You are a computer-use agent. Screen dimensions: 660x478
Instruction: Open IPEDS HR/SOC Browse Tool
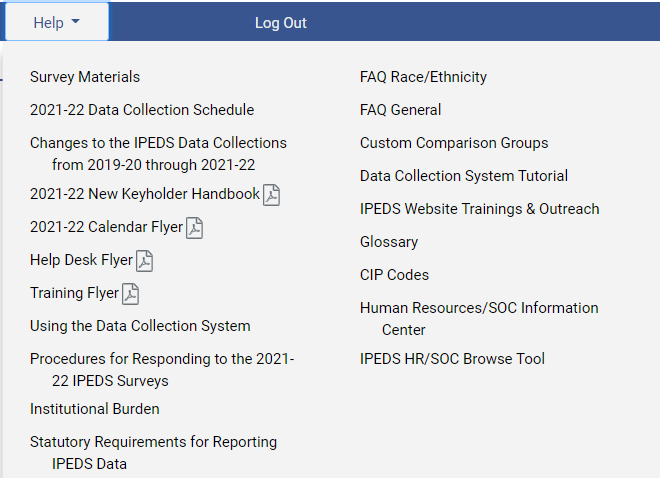point(452,359)
